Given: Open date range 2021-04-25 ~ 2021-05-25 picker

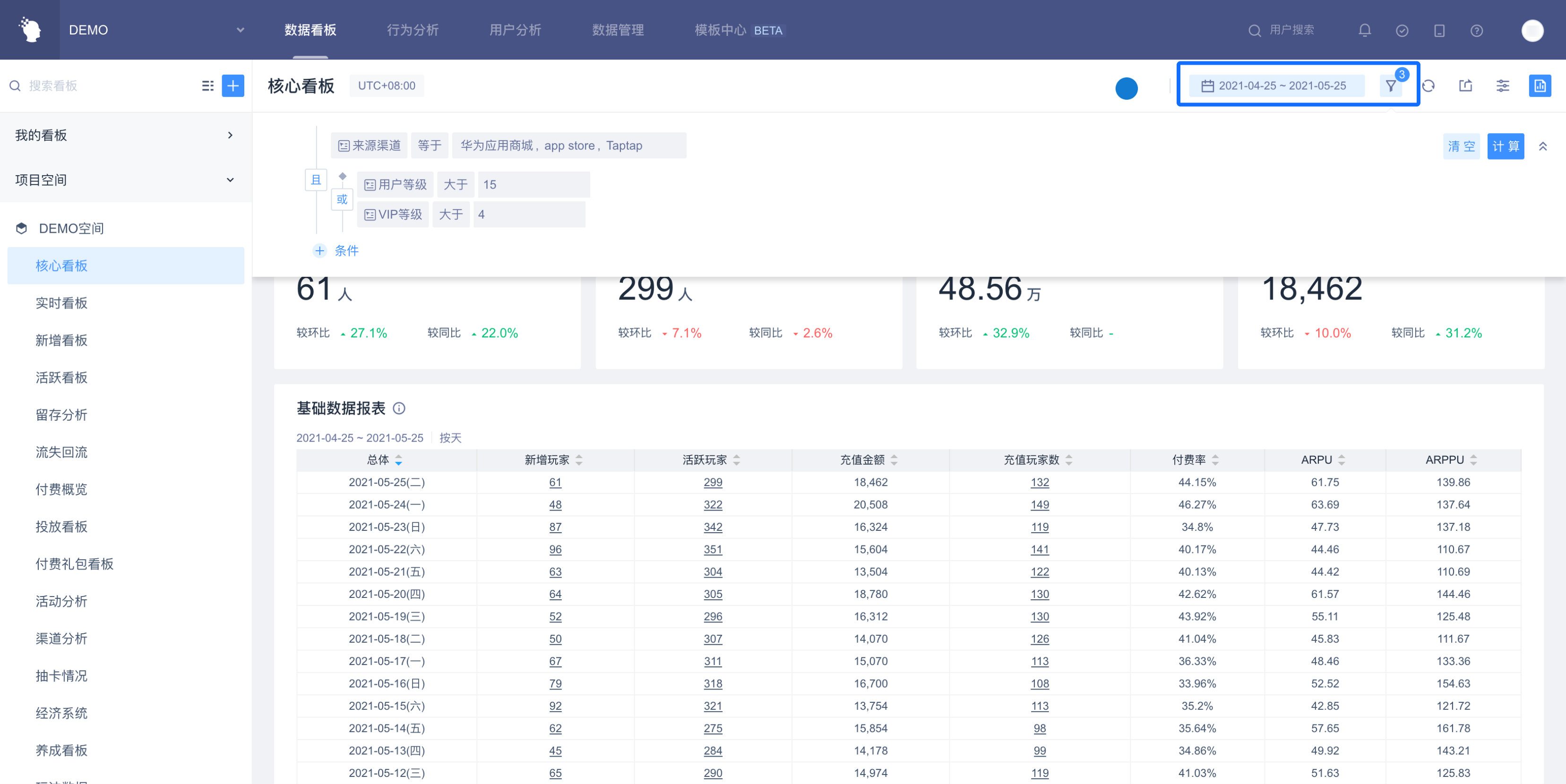Looking at the screenshot, I should click(x=1282, y=85).
